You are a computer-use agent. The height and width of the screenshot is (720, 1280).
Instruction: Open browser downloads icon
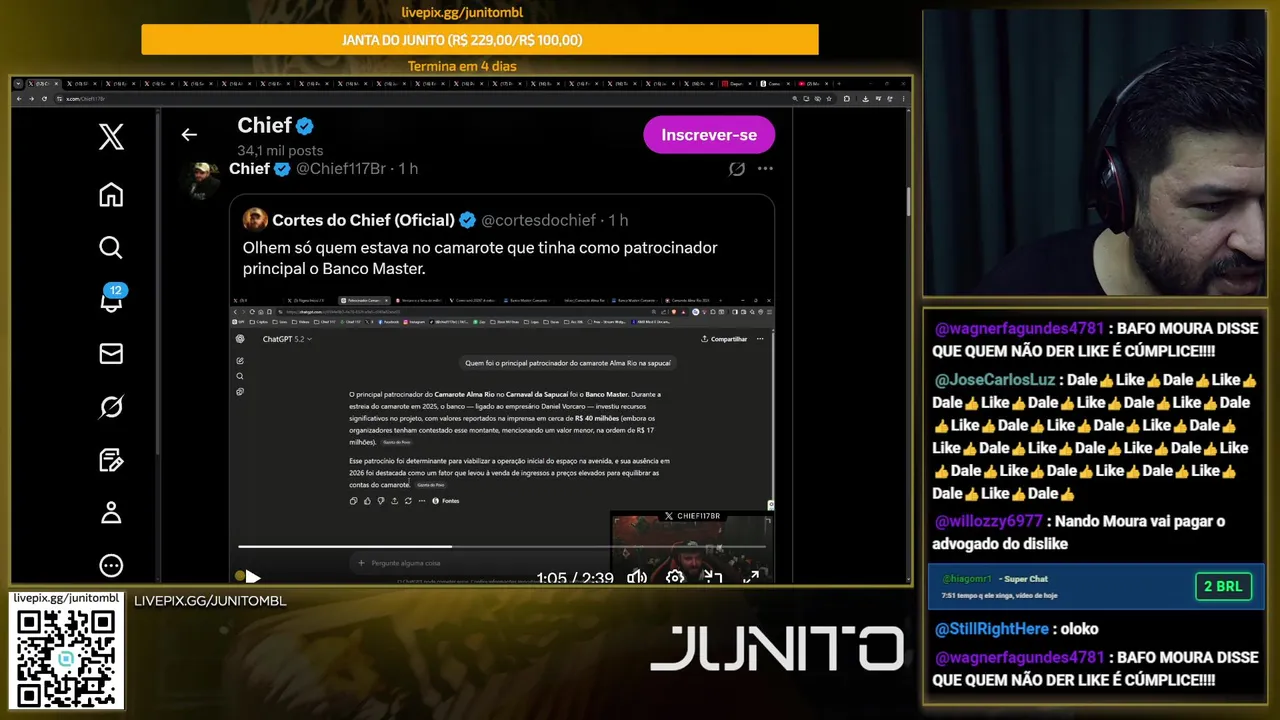click(x=866, y=99)
